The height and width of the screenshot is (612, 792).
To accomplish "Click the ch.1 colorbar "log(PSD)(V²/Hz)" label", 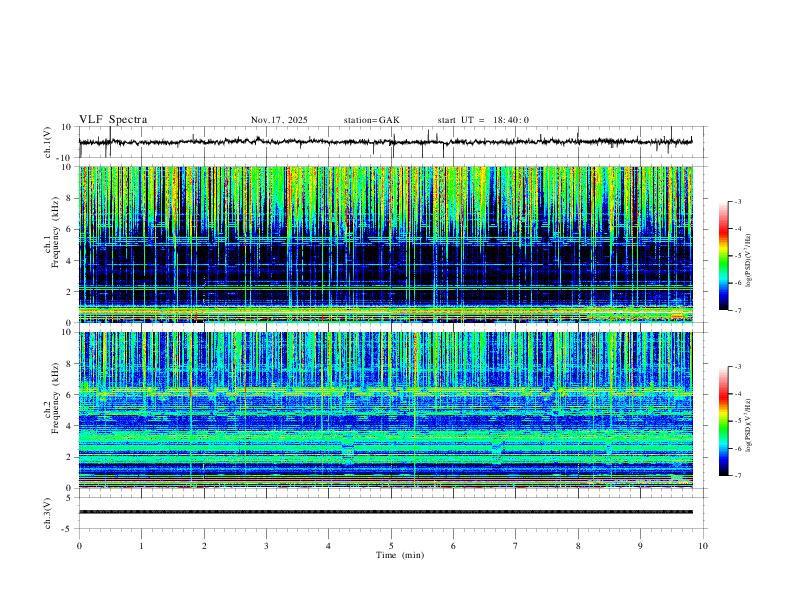I will [x=748, y=261].
